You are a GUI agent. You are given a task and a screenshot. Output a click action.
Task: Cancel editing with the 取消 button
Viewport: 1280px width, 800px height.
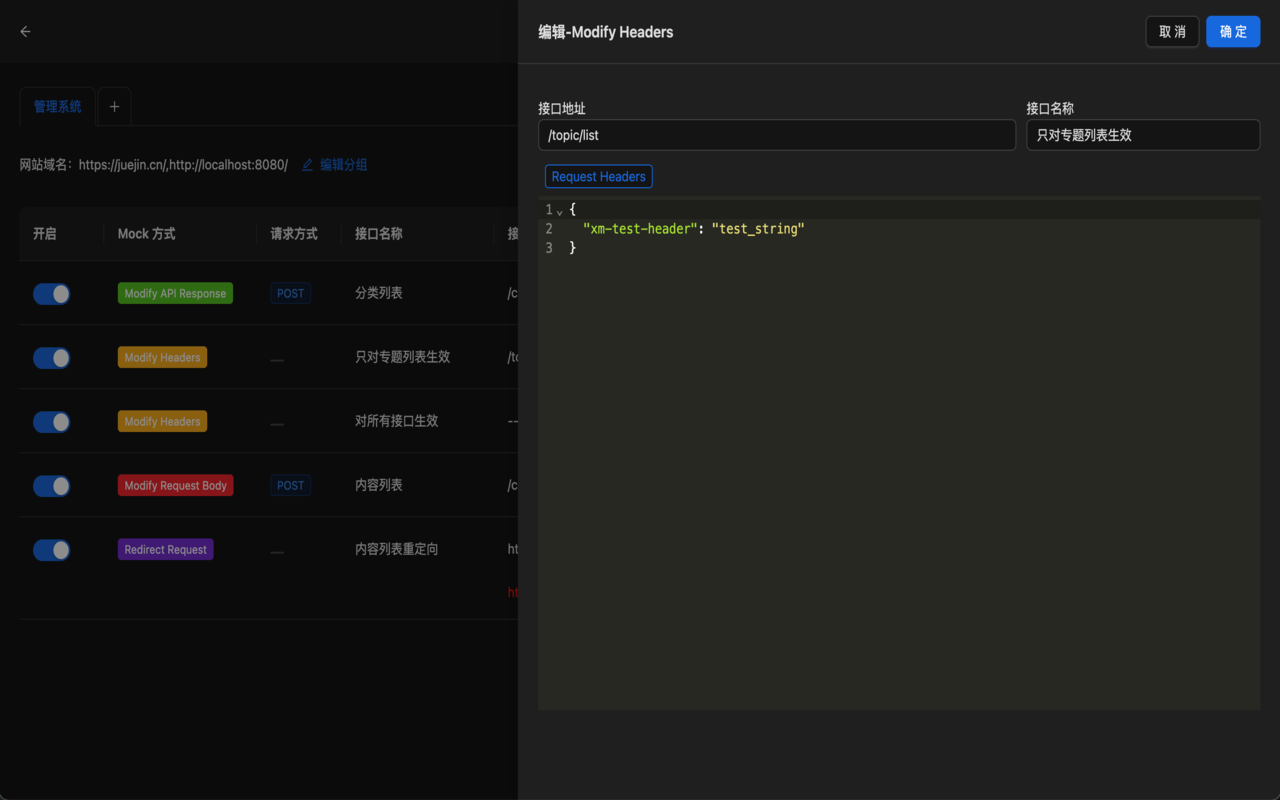tap(1172, 31)
